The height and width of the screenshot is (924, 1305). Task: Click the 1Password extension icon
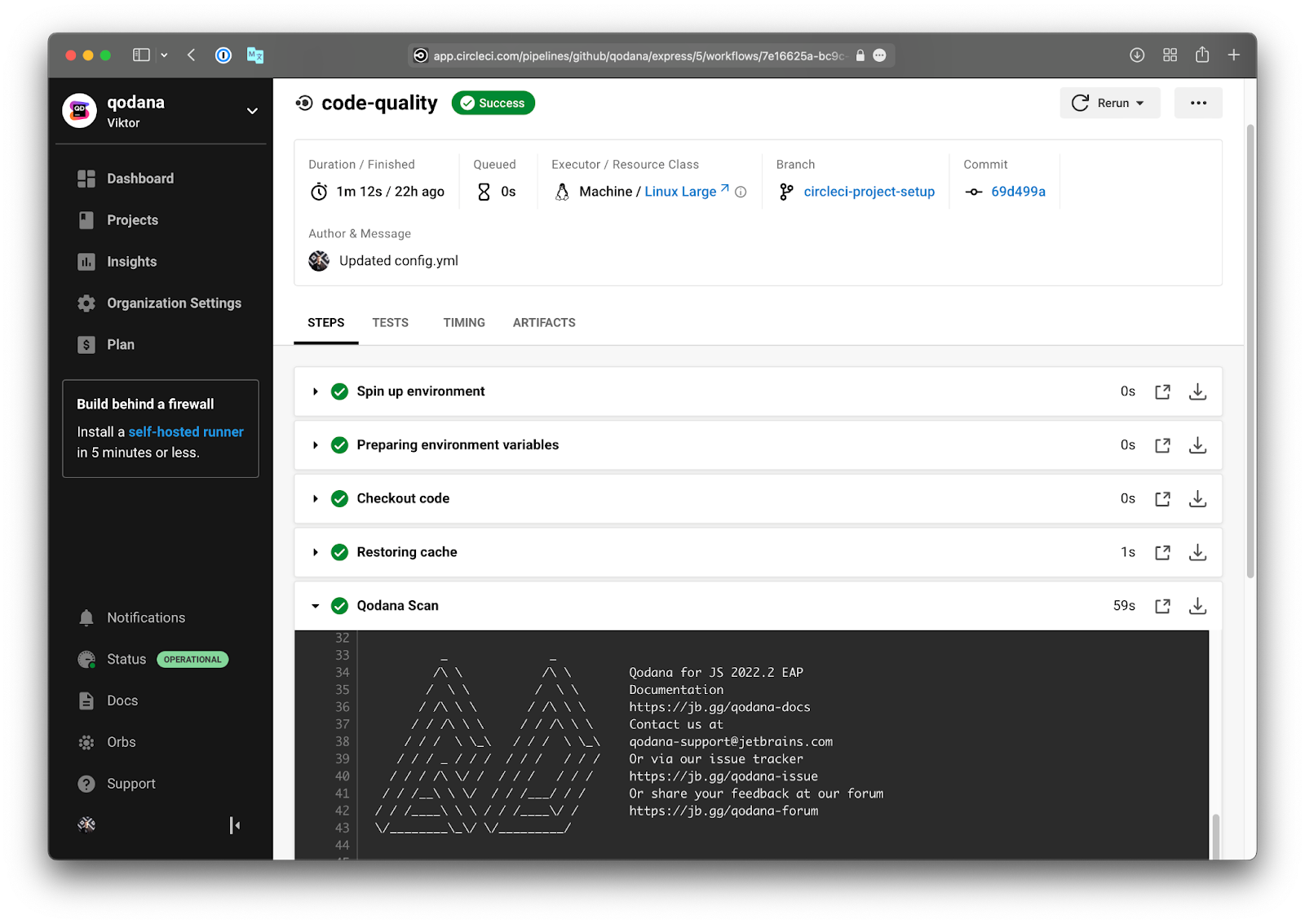(223, 55)
